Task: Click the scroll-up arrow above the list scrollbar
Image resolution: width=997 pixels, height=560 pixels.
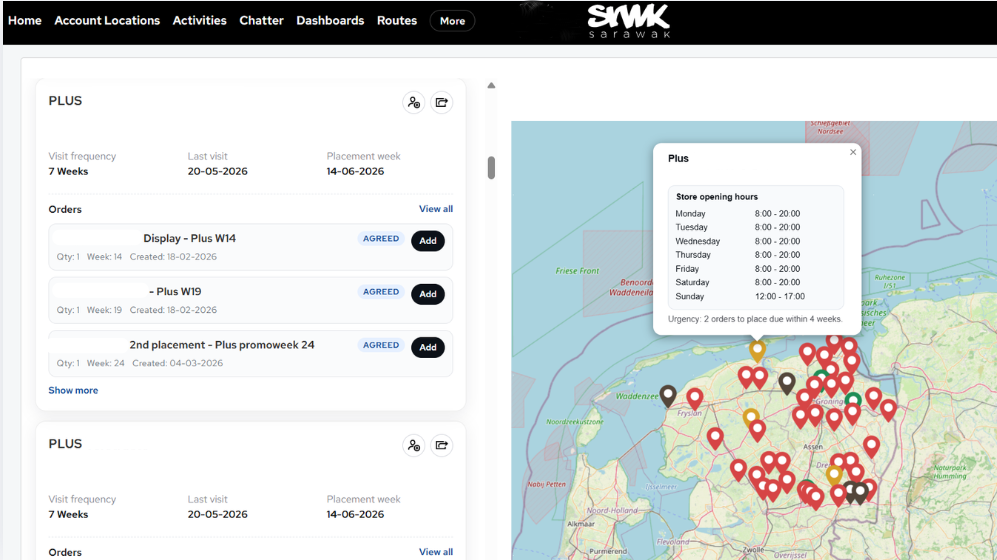Action: [491, 85]
